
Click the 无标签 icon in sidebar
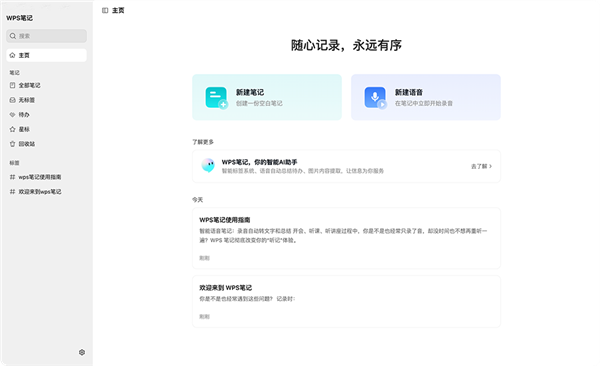coord(12,100)
